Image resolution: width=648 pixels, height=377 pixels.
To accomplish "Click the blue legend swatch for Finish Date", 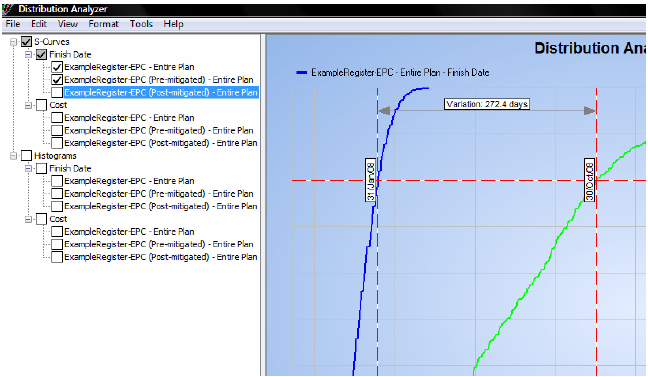I will tap(302, 73).
